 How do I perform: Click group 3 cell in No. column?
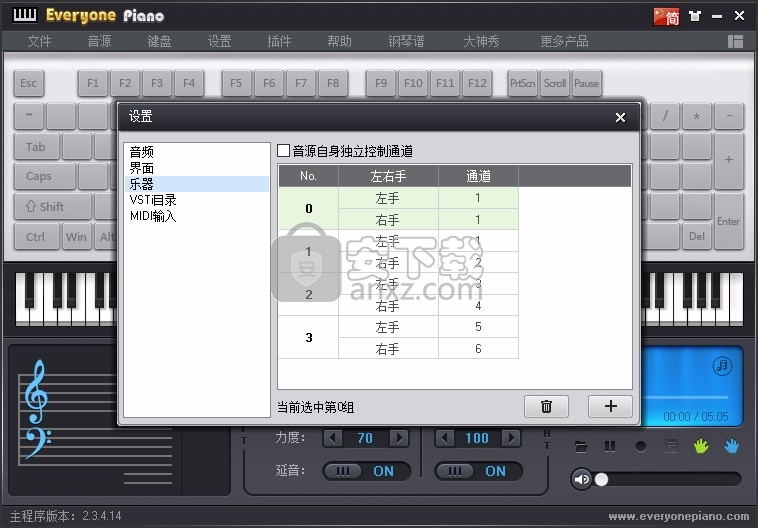pos(308,337)
